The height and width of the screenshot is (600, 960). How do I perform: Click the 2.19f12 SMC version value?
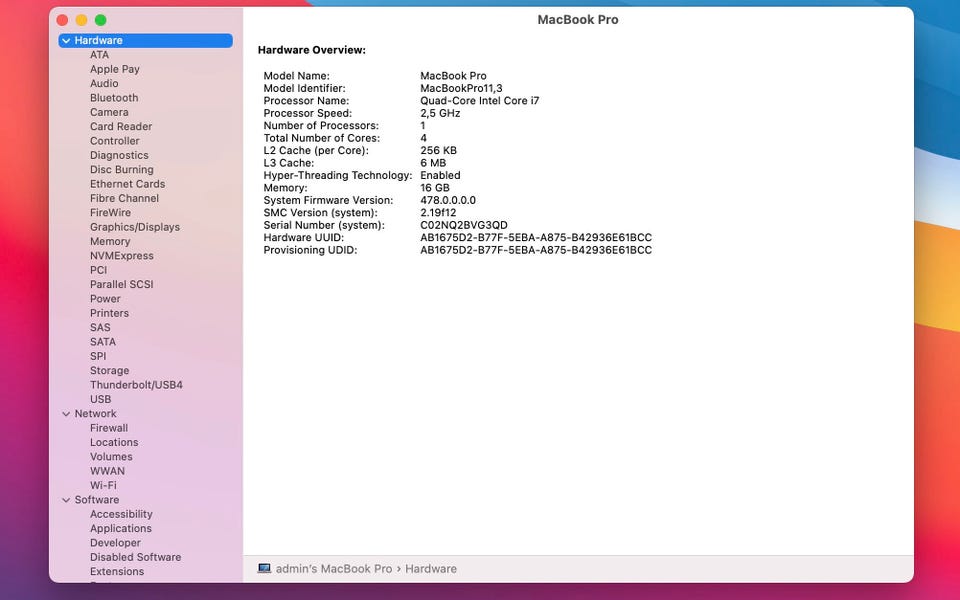tap(438, 213)
